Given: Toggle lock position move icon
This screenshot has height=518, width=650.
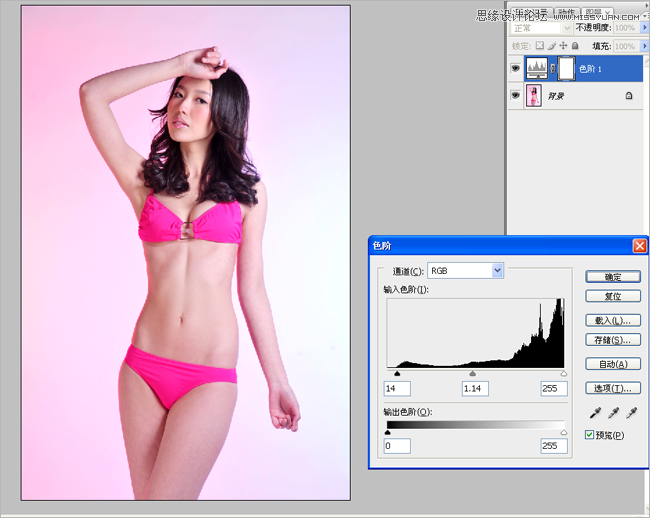Looking at the screenshot, I should [x=563, y=46].
